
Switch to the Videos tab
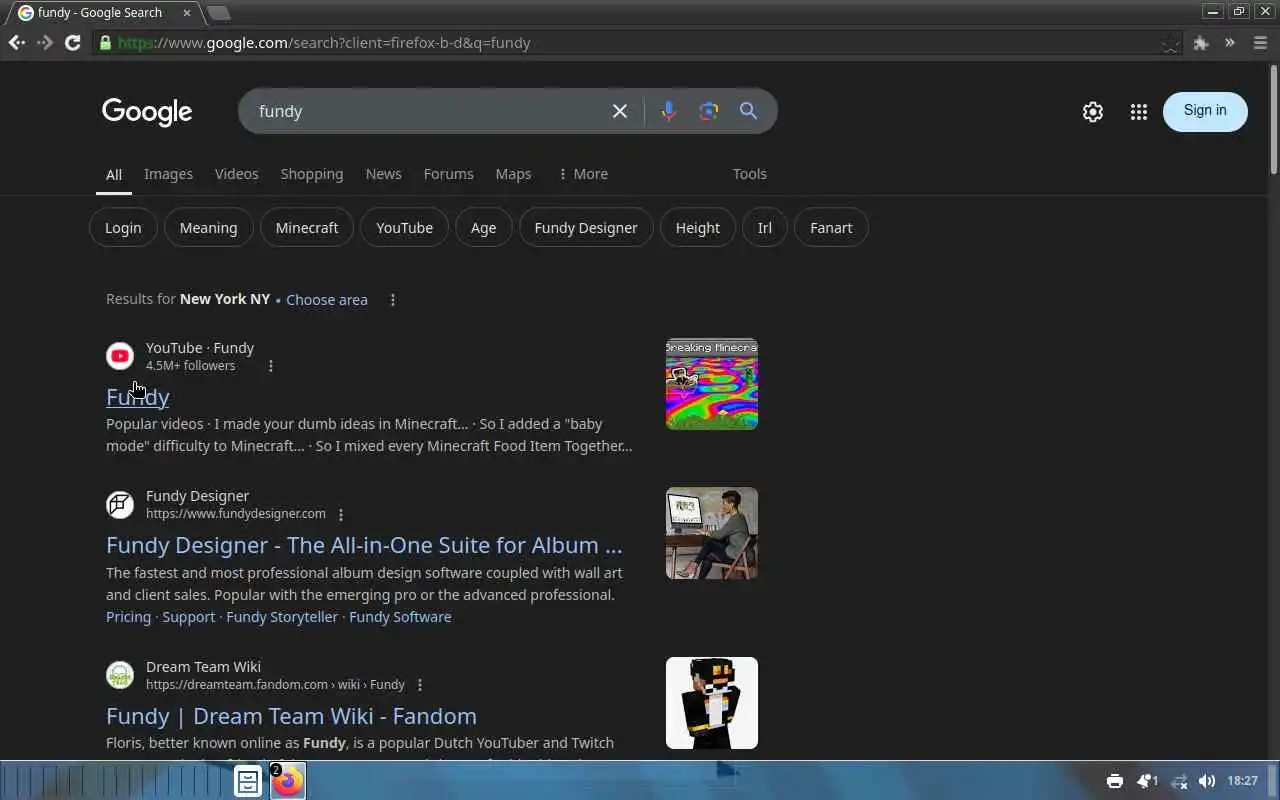(x=236, y=174)
